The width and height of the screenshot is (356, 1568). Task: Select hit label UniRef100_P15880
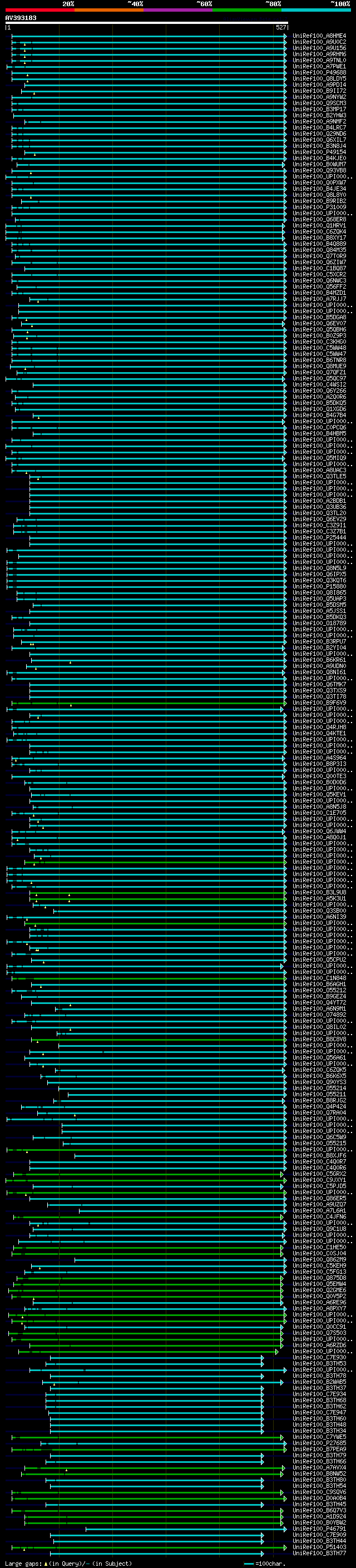(x=319, y=586)
